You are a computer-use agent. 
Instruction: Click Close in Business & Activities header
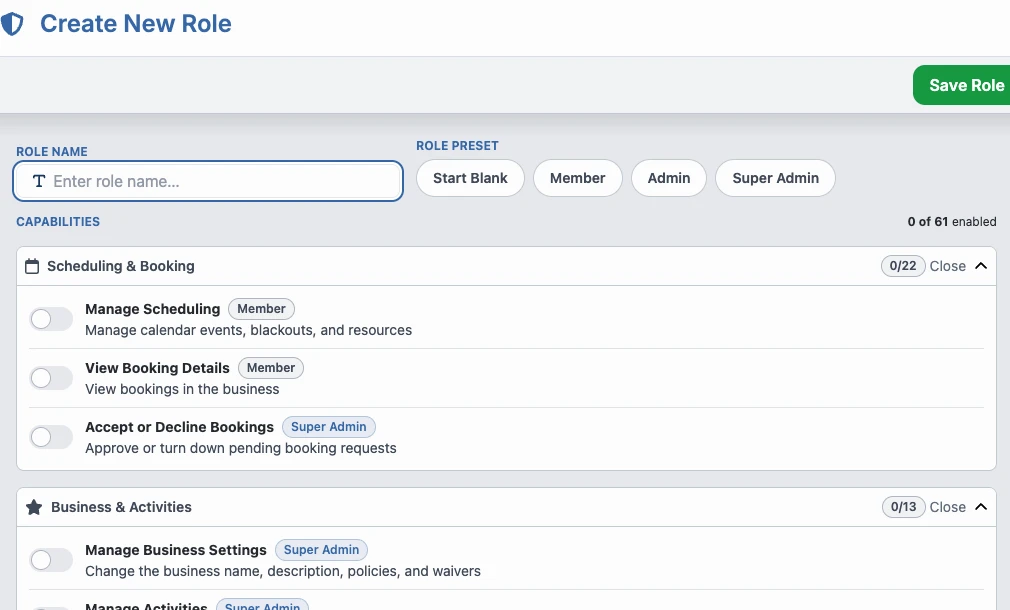point(948,507)
